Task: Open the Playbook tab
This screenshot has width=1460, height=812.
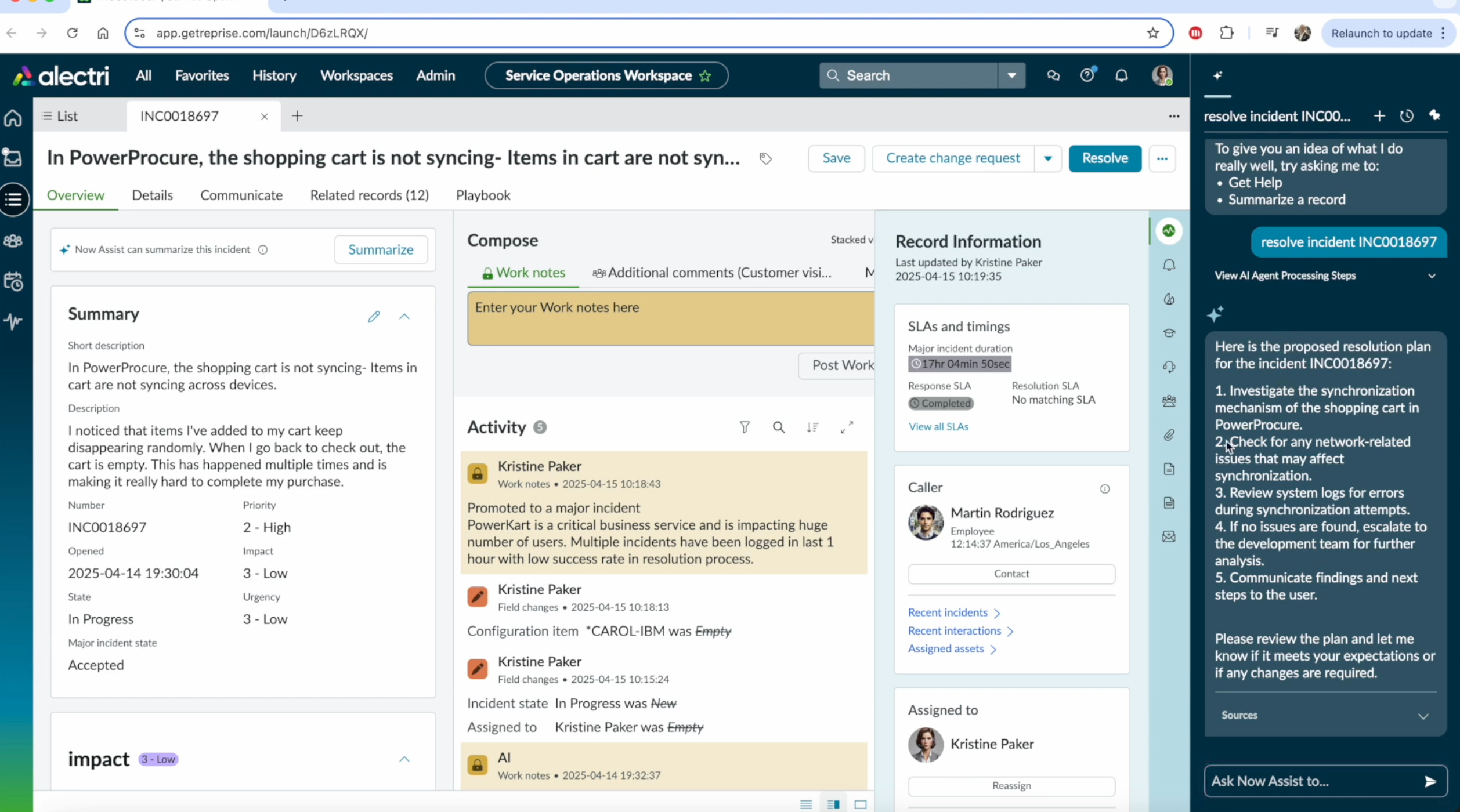Action: [483, 195]
